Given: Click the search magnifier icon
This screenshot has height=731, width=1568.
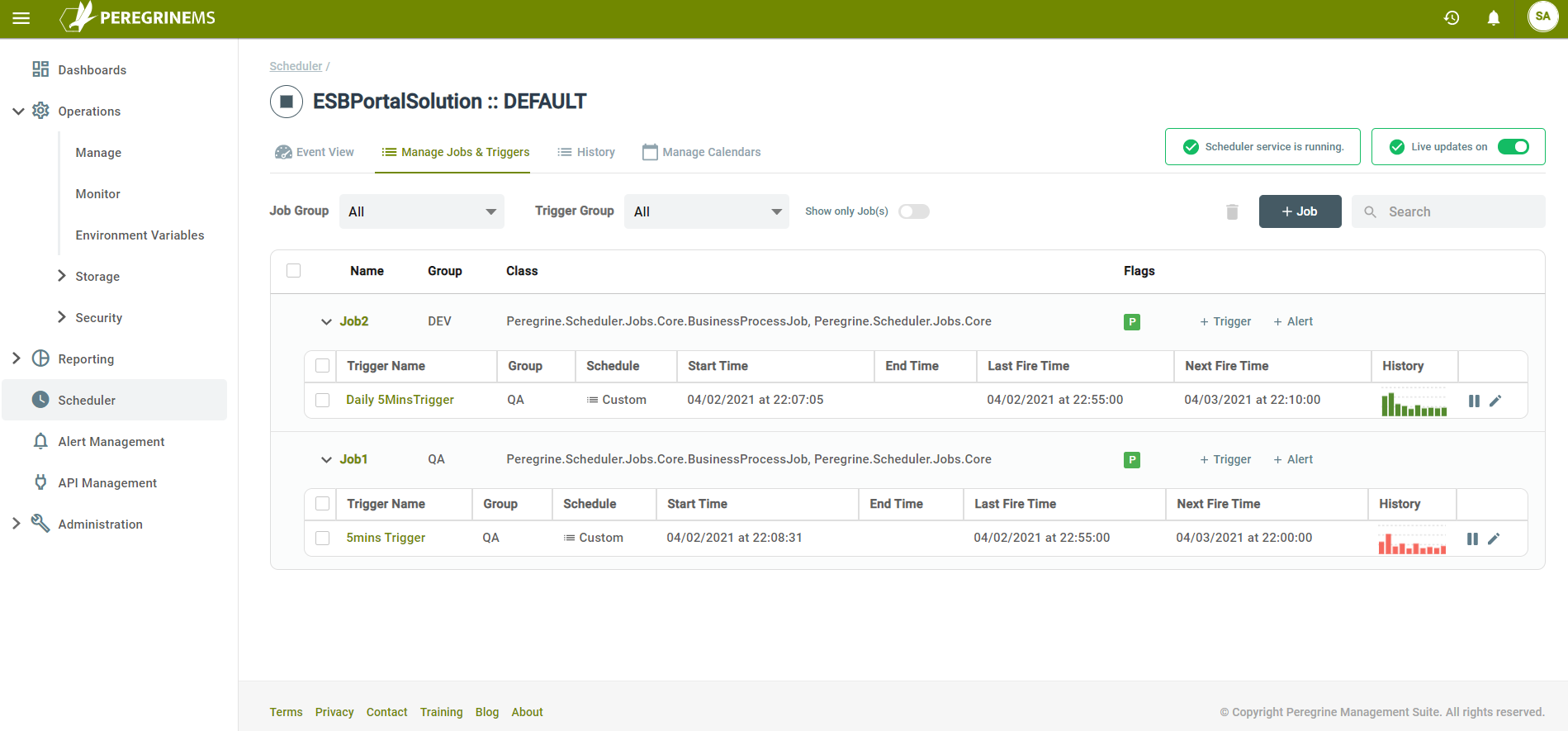Looking at the screenshot, I should click(1370, 212).
